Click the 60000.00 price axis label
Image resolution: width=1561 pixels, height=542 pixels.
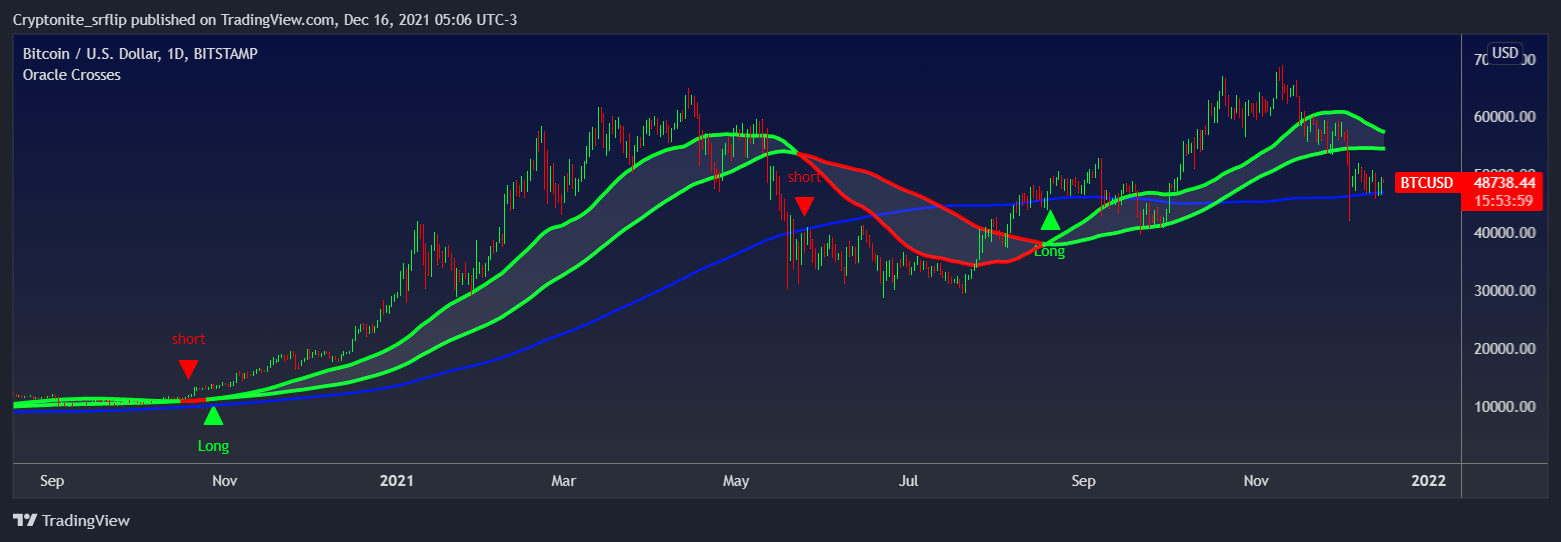1504,117
